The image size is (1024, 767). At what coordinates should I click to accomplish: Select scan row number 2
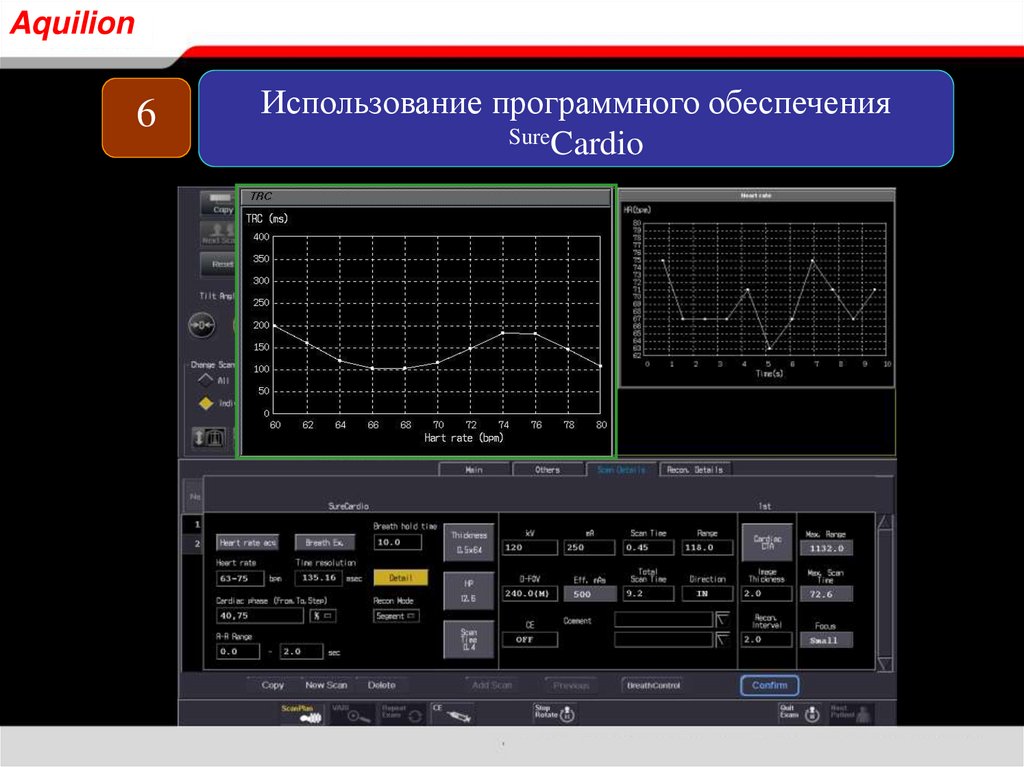pos(194,544)
